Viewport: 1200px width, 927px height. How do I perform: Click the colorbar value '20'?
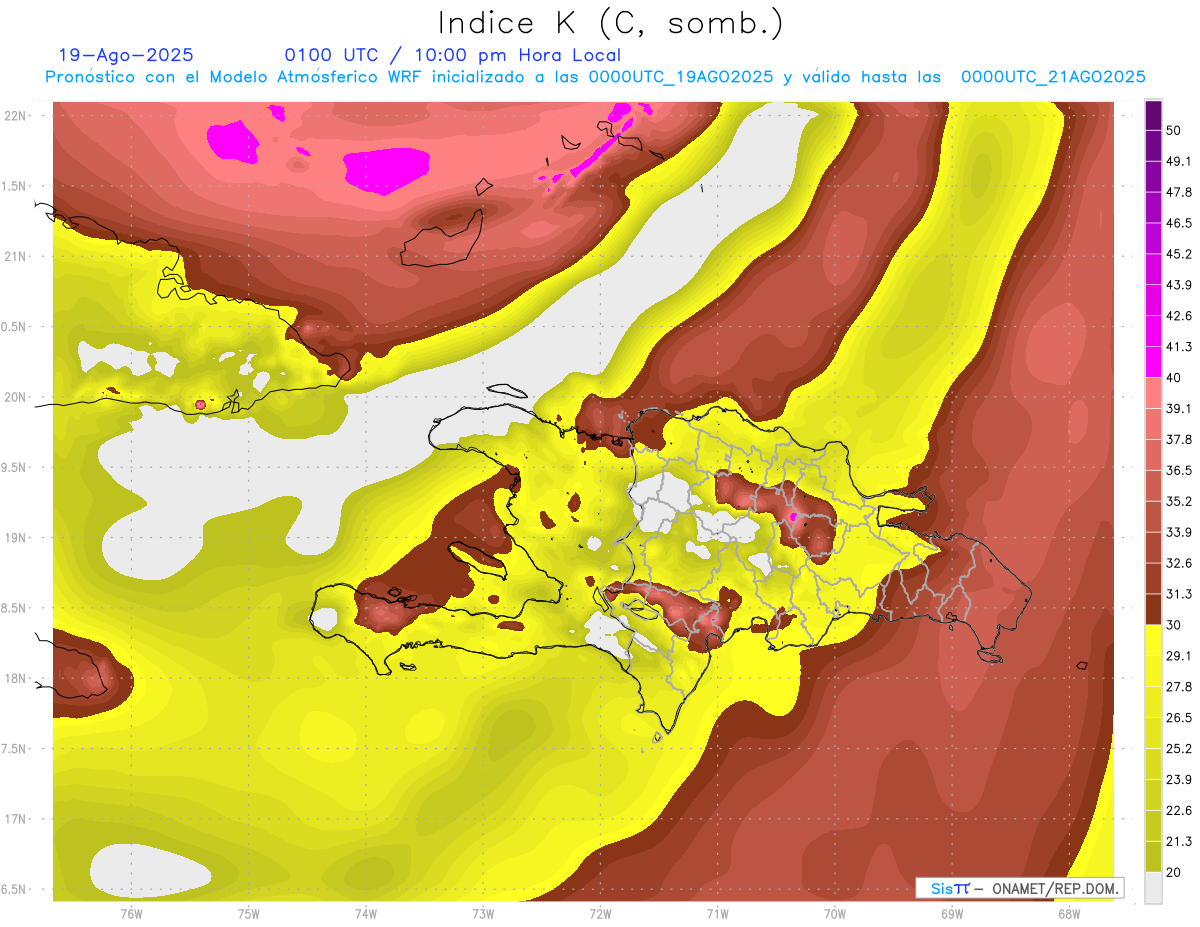[x=1175, y=872]
